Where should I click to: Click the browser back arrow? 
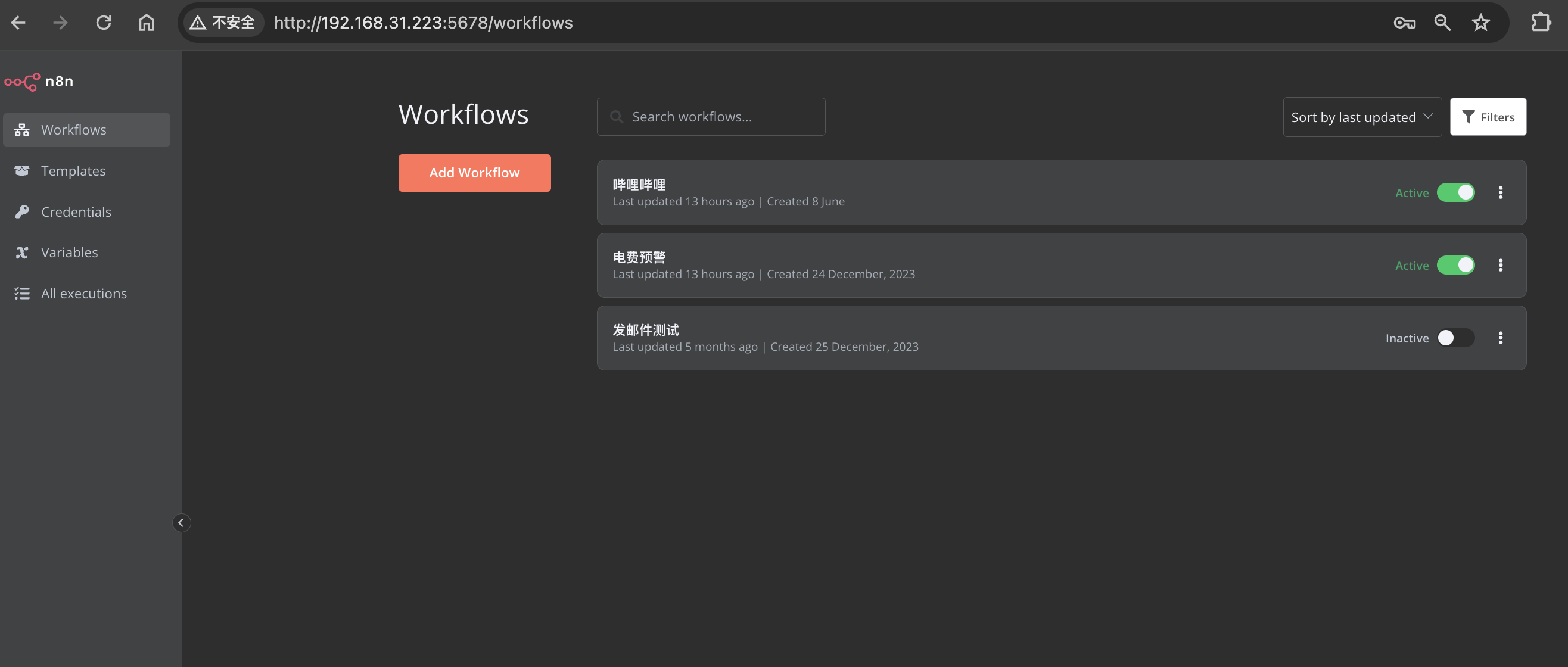click(18, 23)
